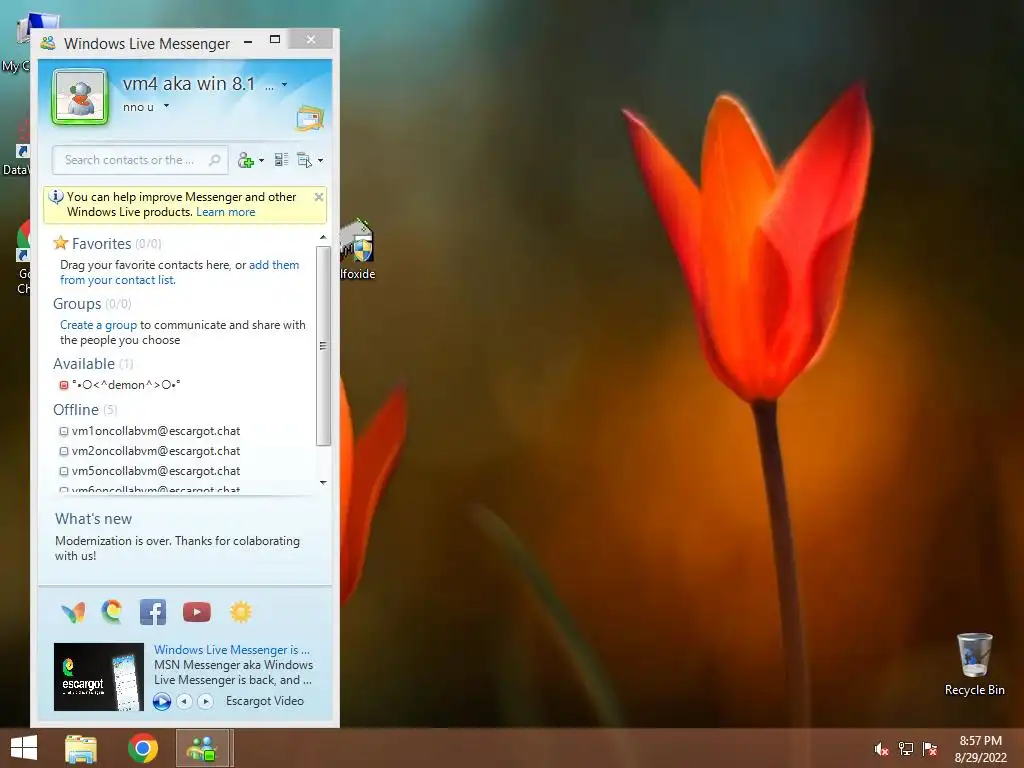Click the search magnifier icon

pos(214,160)
